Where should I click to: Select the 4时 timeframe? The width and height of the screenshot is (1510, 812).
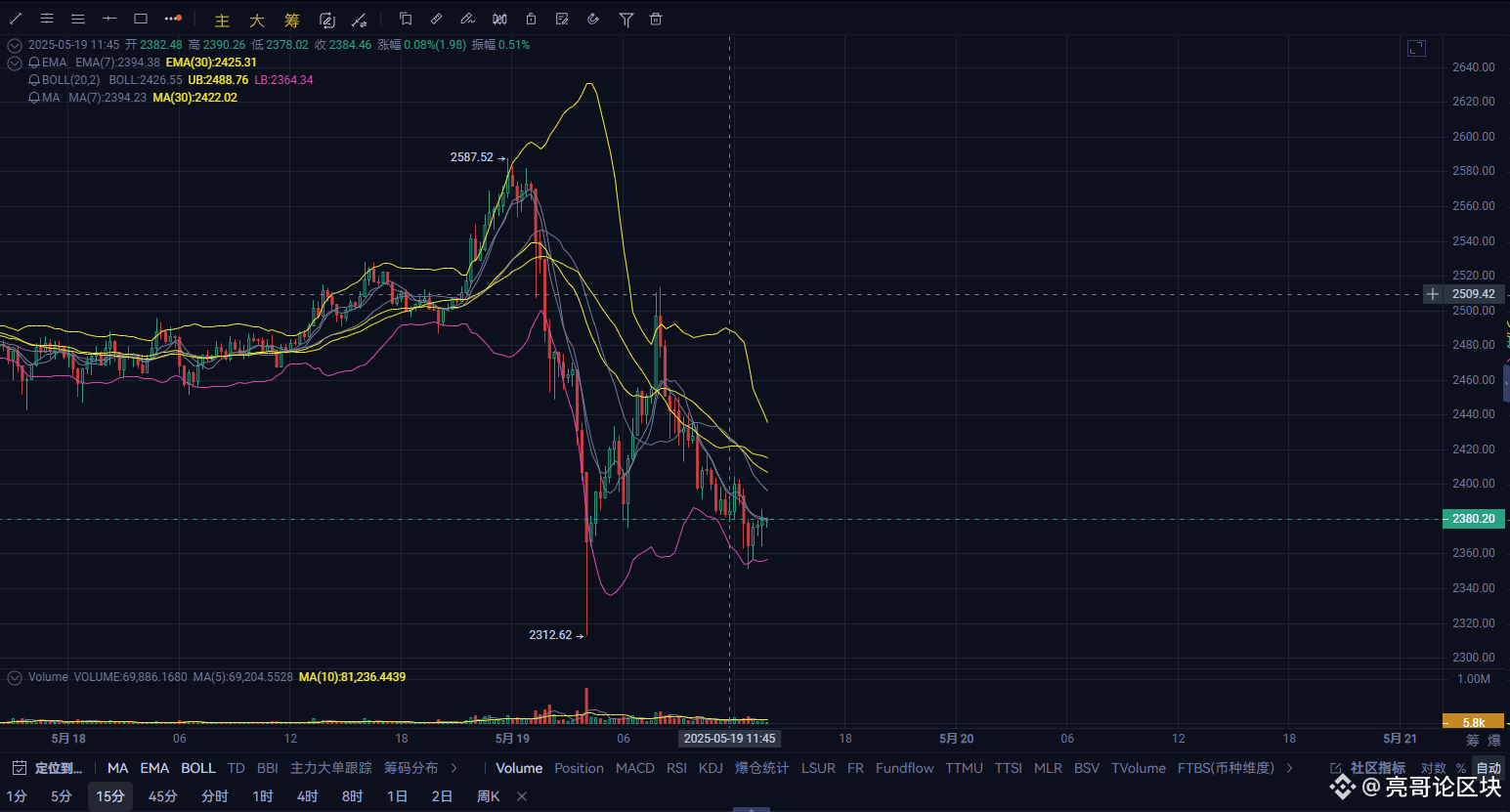(308, 796)
